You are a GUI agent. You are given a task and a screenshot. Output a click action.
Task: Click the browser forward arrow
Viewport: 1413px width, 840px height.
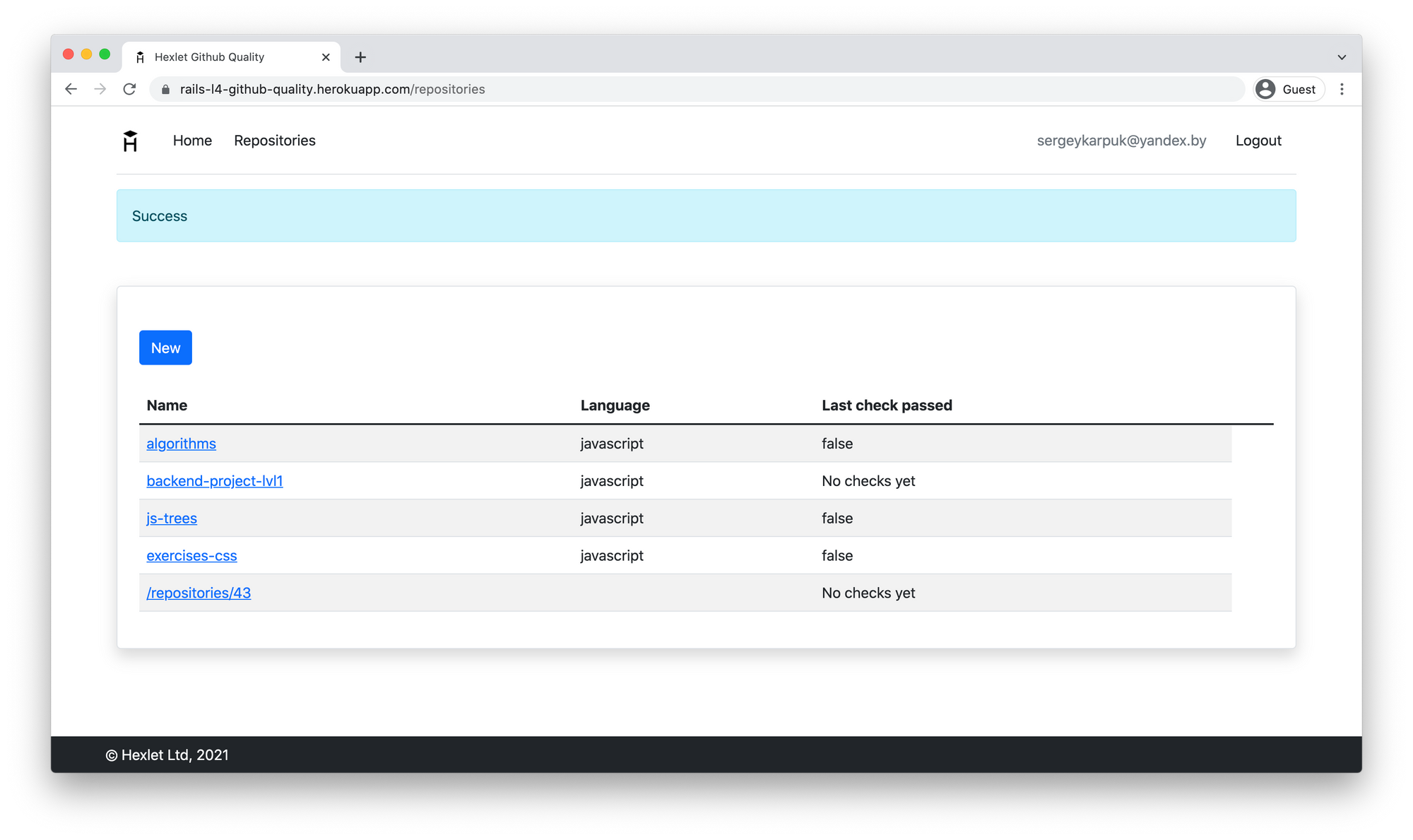coord(100,89)
